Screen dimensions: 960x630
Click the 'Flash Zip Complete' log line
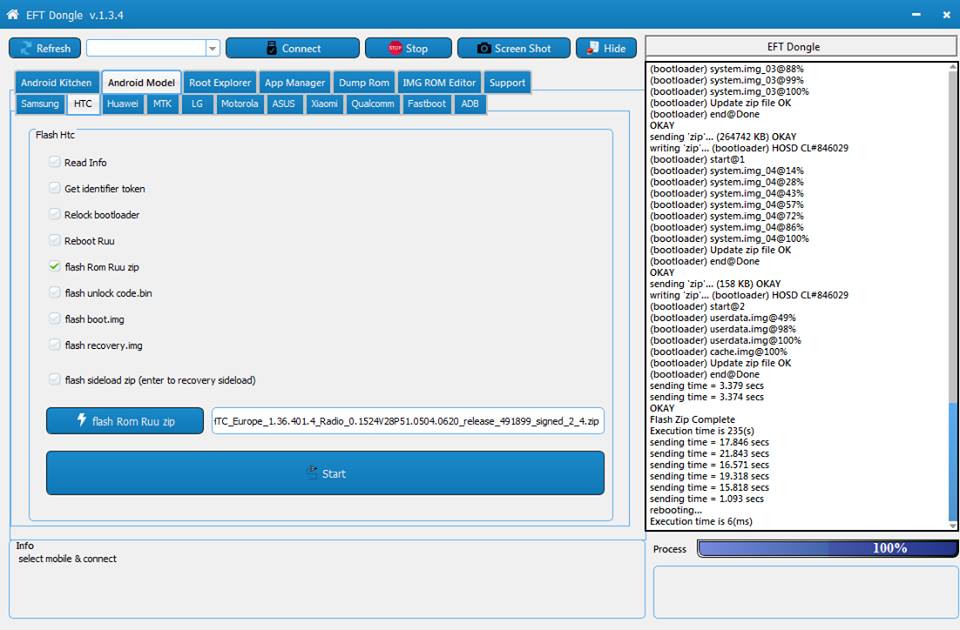[692, 419]
